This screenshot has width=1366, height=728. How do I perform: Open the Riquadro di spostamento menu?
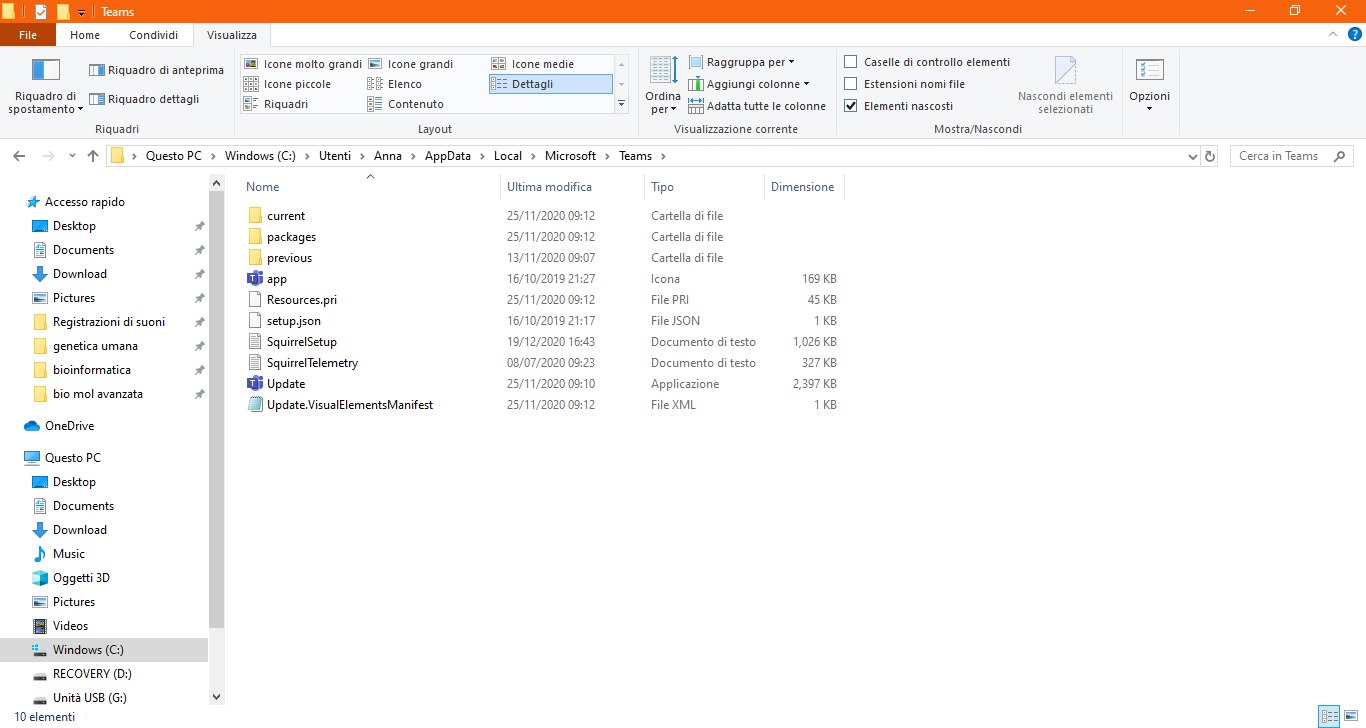[x=45, y=86]
